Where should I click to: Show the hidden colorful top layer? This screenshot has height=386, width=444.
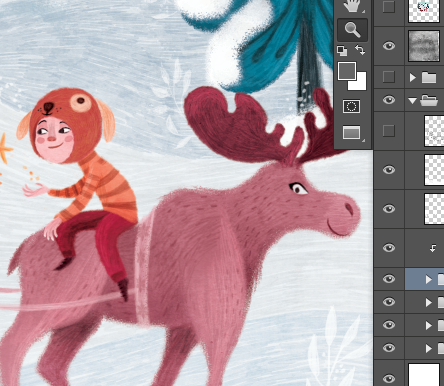tap(389, 7)
